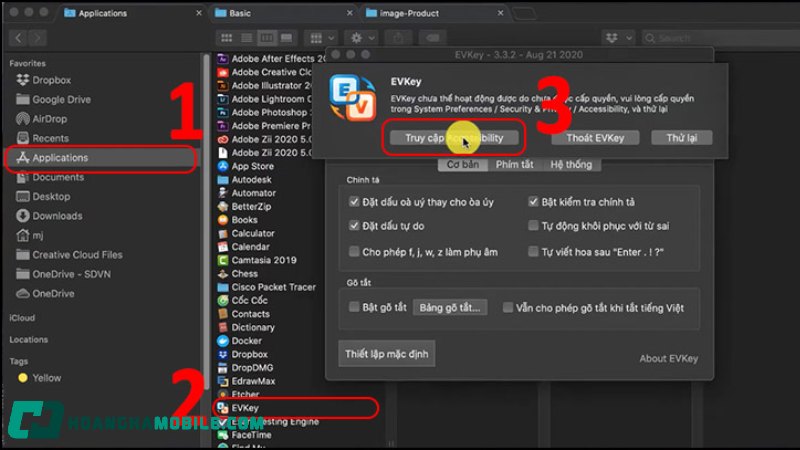800x450 pixels.
Task: Click the Cốc Cốc browser app icon
Action: (x=224, y=300)
